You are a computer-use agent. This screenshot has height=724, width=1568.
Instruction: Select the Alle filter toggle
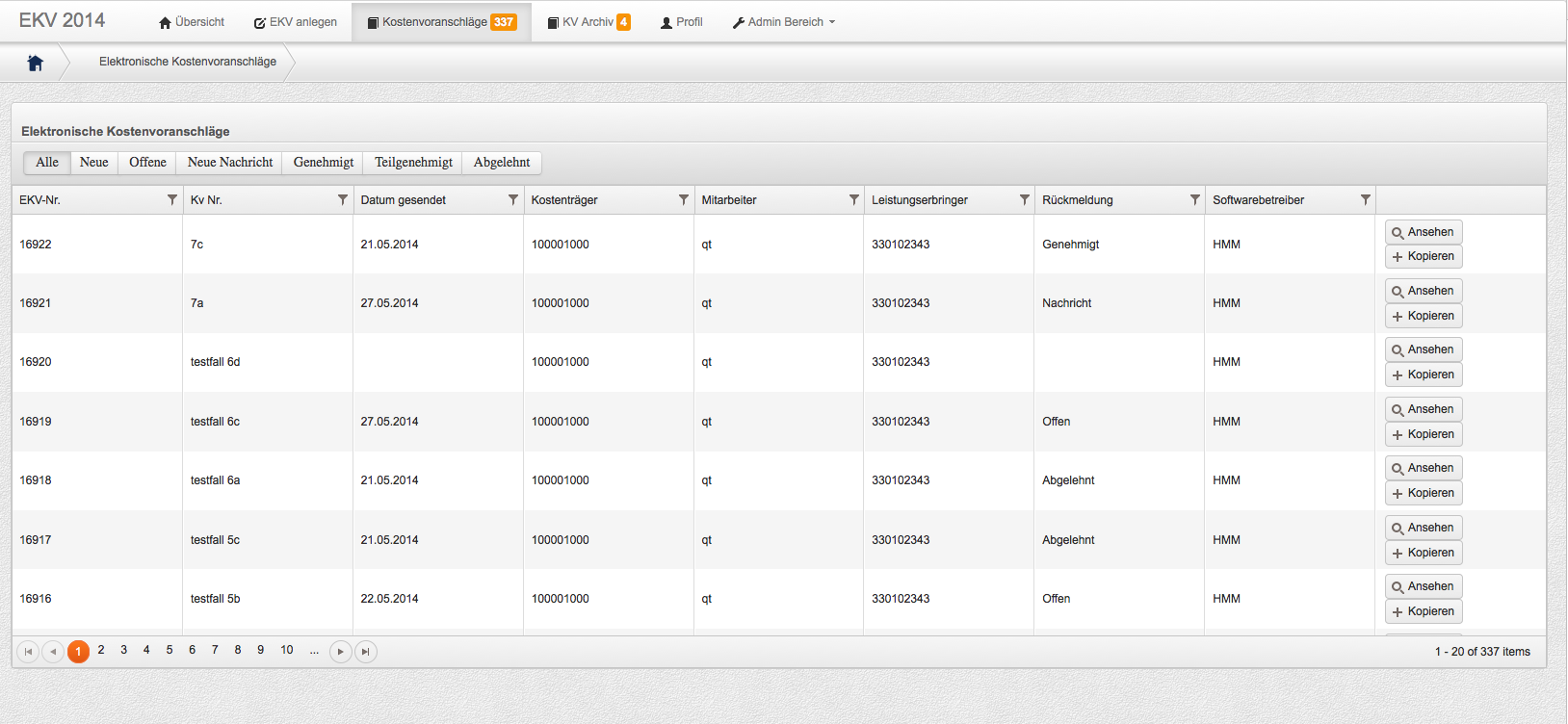click(47, 163)
